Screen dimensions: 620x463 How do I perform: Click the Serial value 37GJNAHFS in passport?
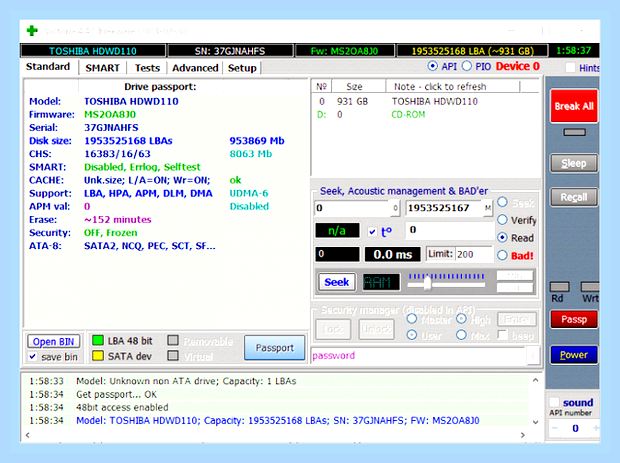111,128
